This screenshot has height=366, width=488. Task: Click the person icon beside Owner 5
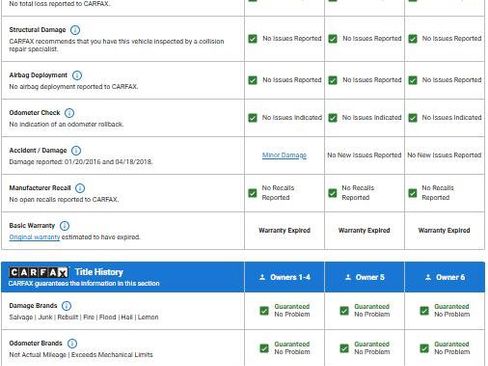coord(348,277)
